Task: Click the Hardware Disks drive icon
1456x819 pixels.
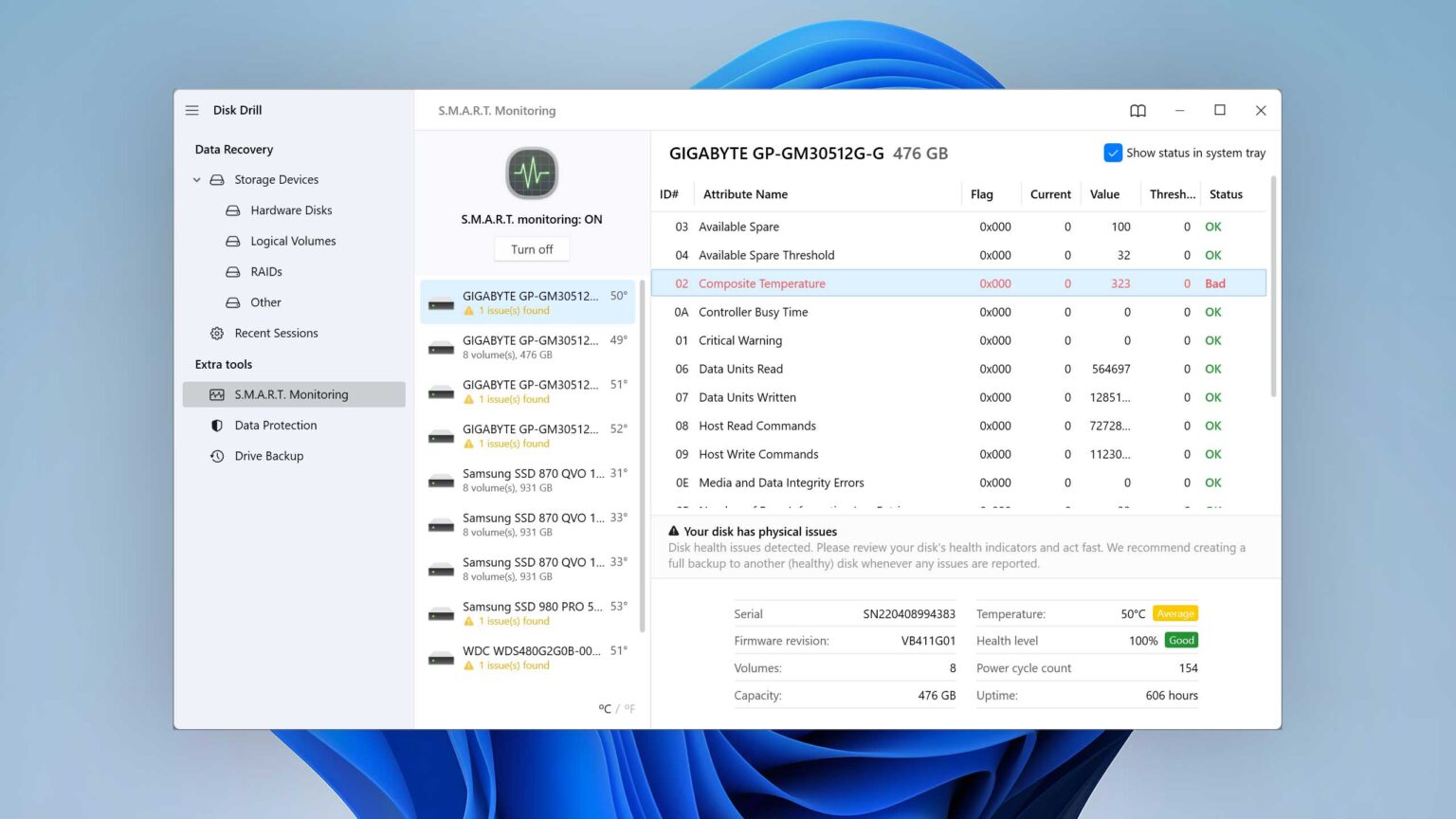Action: [233, 210]
